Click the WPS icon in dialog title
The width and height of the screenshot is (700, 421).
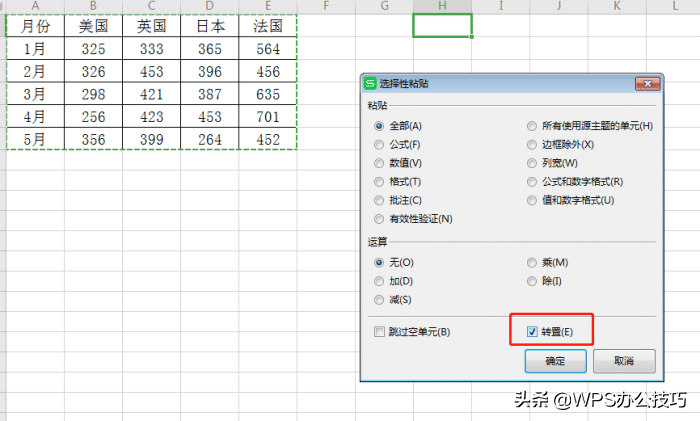pyautogui.click(x=371, y=83)
